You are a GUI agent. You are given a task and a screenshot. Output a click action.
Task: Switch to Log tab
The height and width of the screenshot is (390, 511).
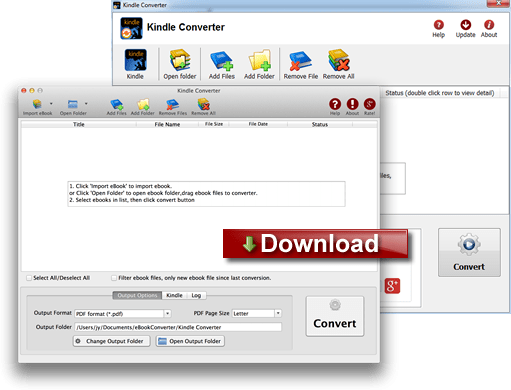click(196, 295)
